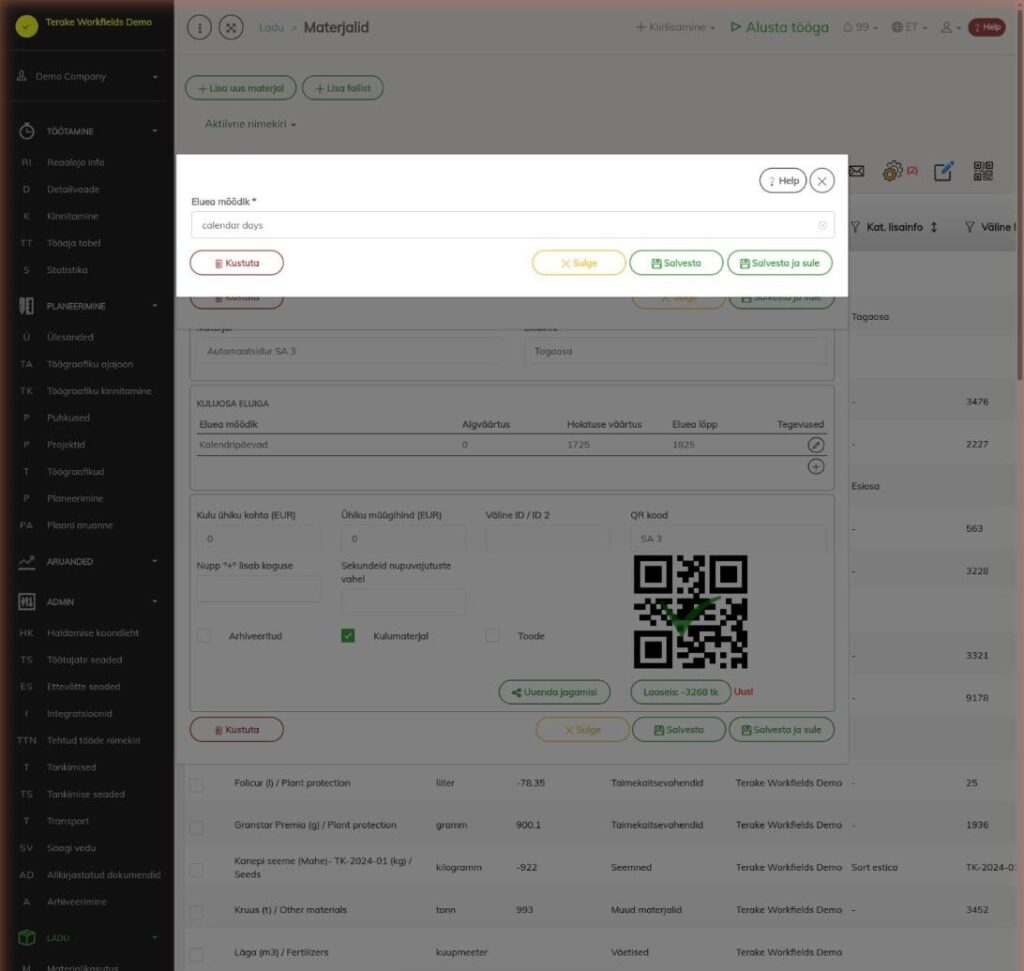
Task: Click the three-dot menu icon in header
Action: pos(199,27)
